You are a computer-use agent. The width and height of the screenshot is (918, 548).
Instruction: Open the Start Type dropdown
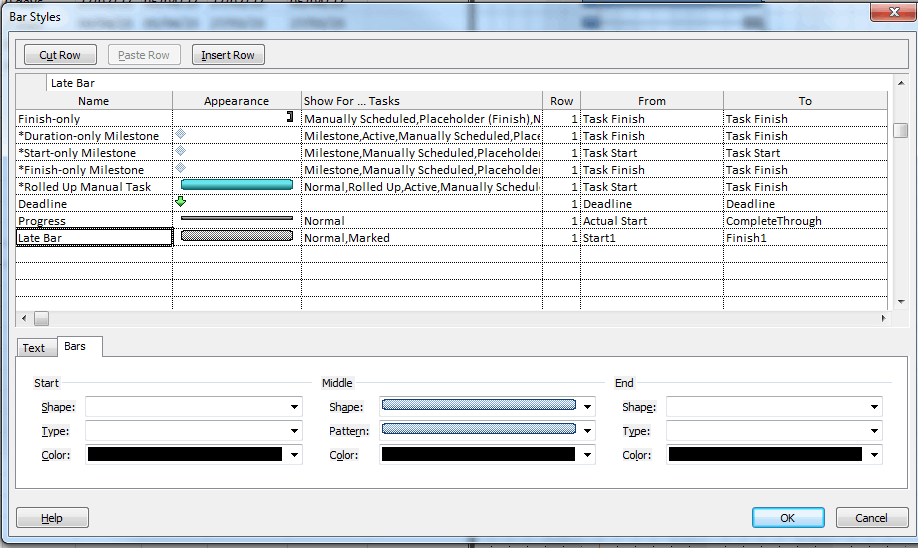294,431
